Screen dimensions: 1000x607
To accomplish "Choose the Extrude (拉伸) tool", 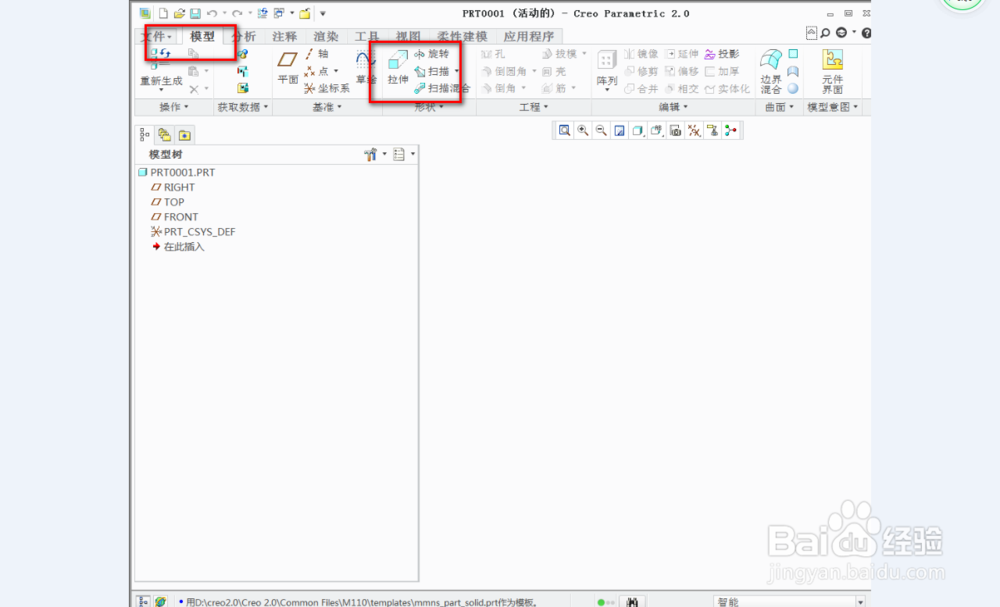I will 397,67.
